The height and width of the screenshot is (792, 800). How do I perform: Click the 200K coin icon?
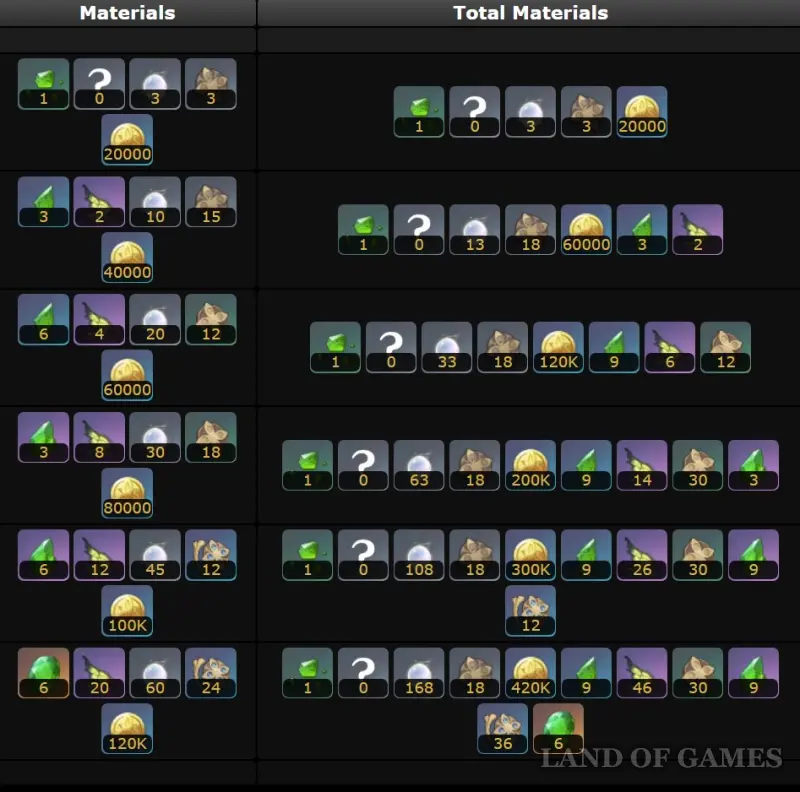coord(531,465)
